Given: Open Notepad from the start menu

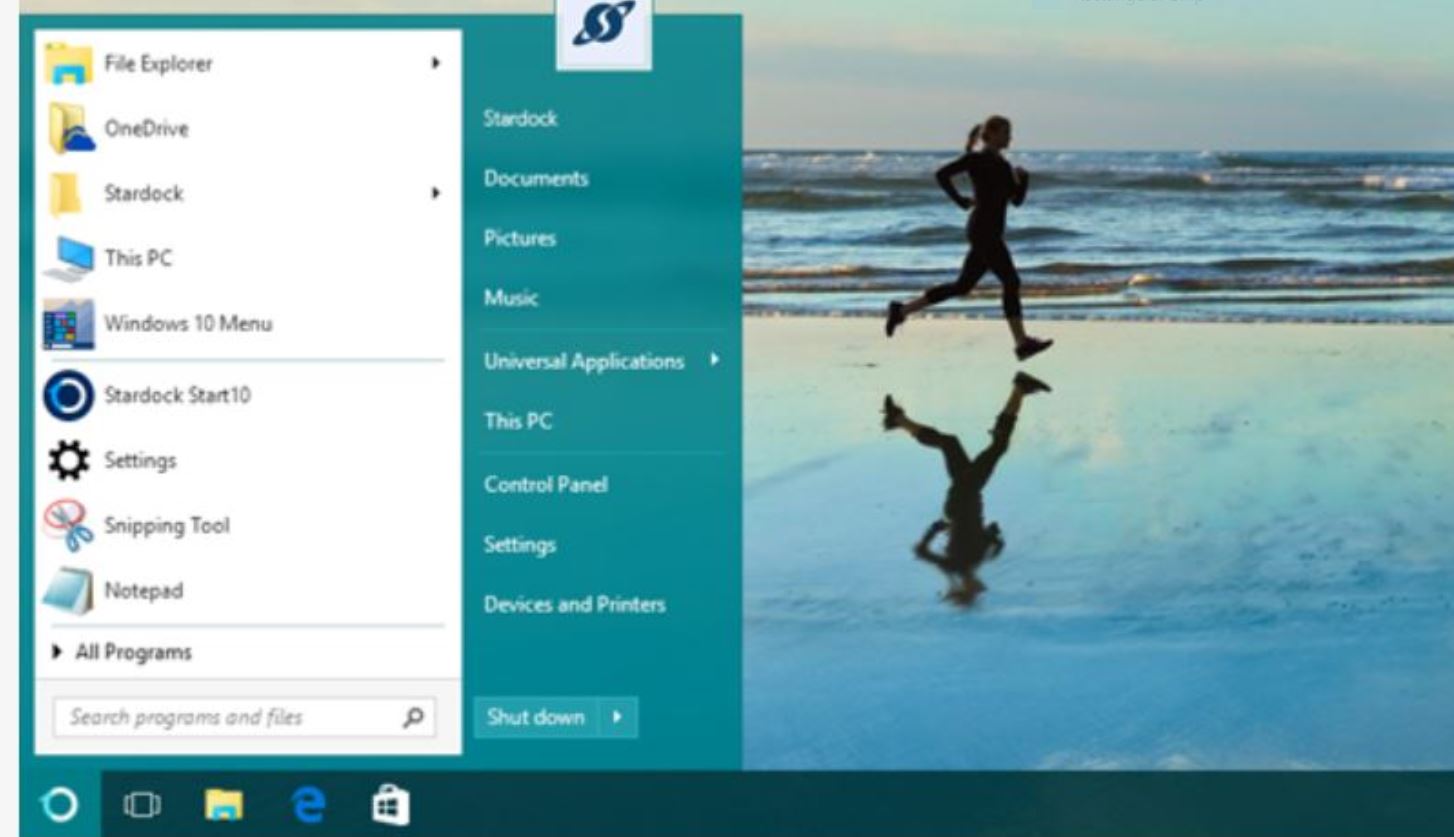Looking at the screenshot, I should coord(144,591).
